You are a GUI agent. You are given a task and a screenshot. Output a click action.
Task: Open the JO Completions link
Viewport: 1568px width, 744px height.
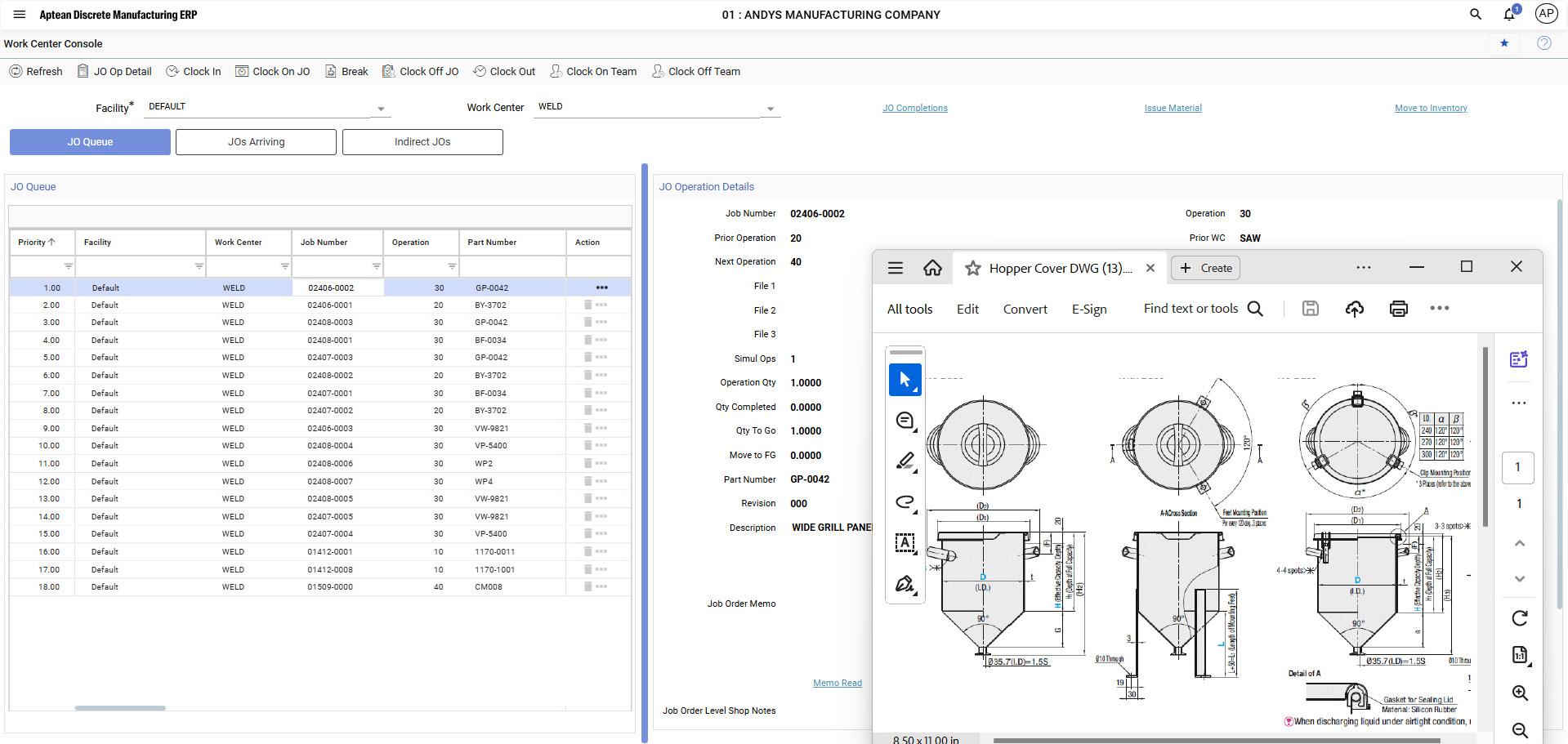tap(914, 108)
